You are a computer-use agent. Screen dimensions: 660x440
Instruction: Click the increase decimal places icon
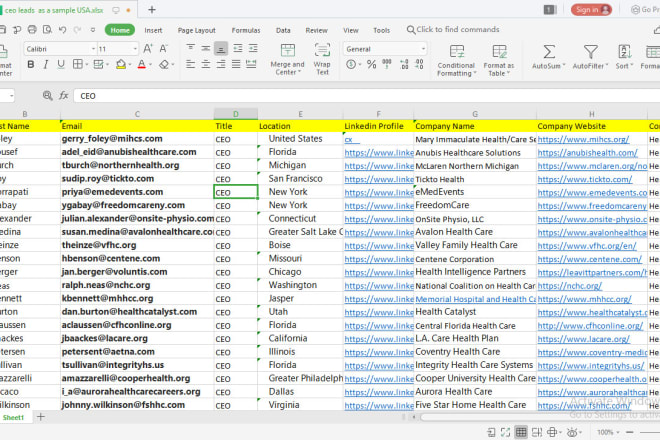(404, 64)
